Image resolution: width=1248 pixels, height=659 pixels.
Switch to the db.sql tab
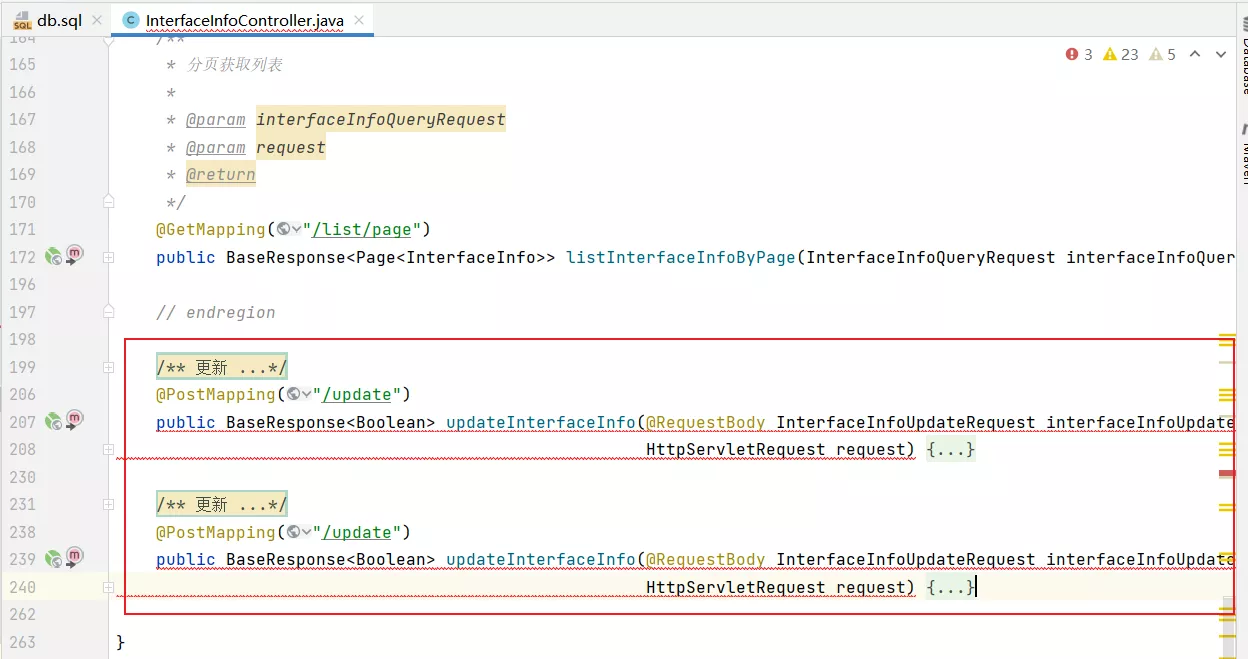pos(56,21)
